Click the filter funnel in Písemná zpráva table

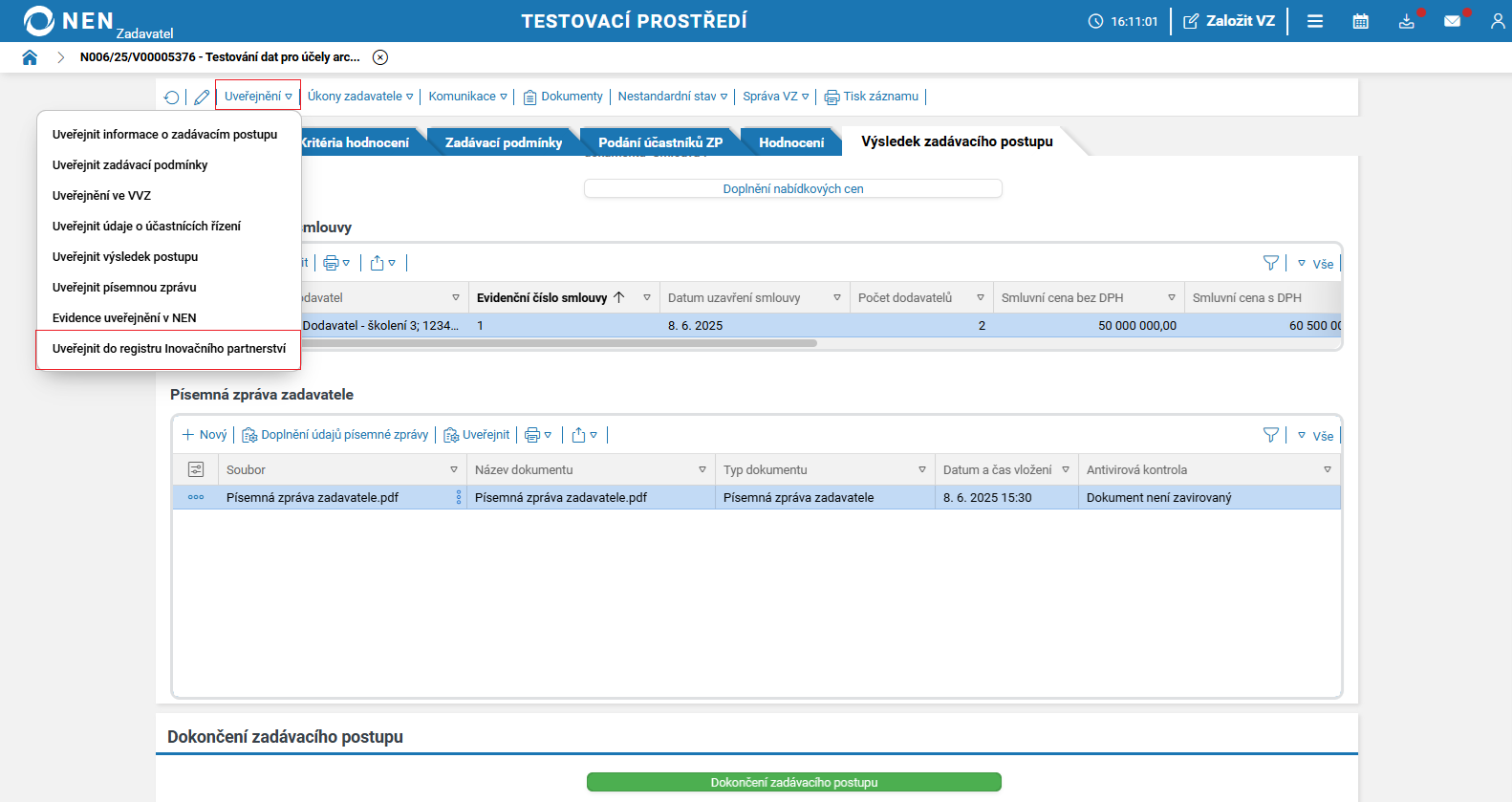[1270, 435]
